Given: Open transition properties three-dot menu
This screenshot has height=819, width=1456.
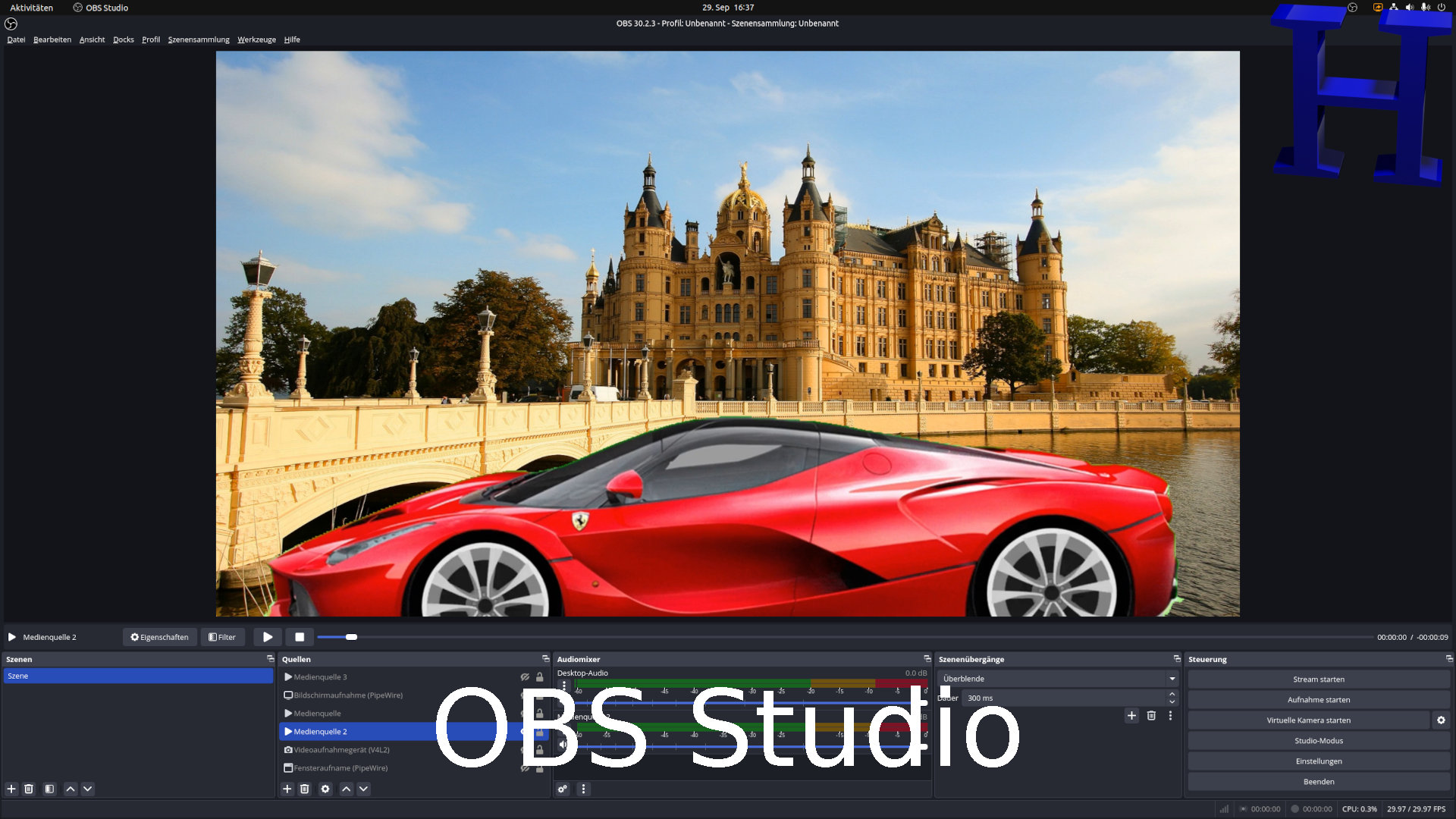Looking at the screenshot, I should click(x=1170, y=715).
